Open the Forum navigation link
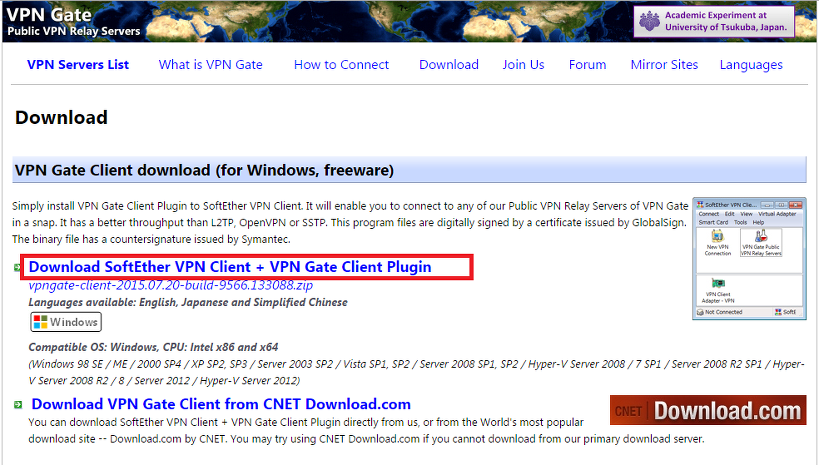The height and width of the screenshot is (465, 819). (587, 65)
